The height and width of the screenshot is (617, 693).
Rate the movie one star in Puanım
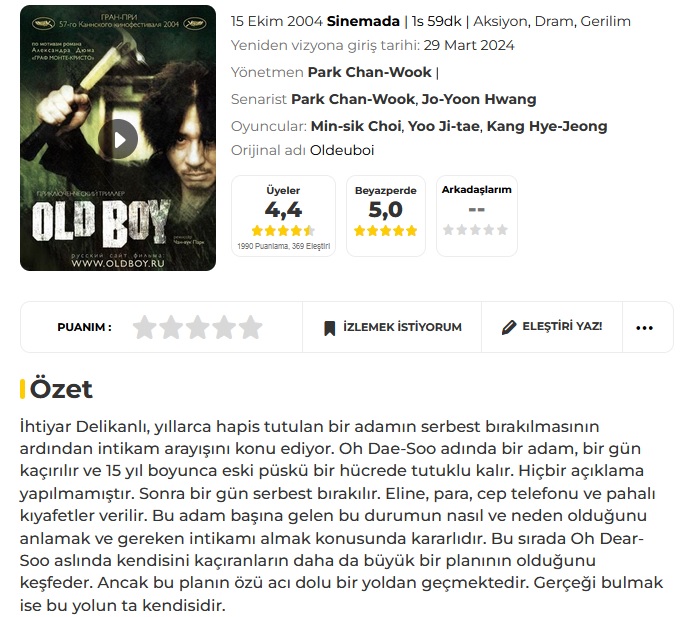coord(145,327)
